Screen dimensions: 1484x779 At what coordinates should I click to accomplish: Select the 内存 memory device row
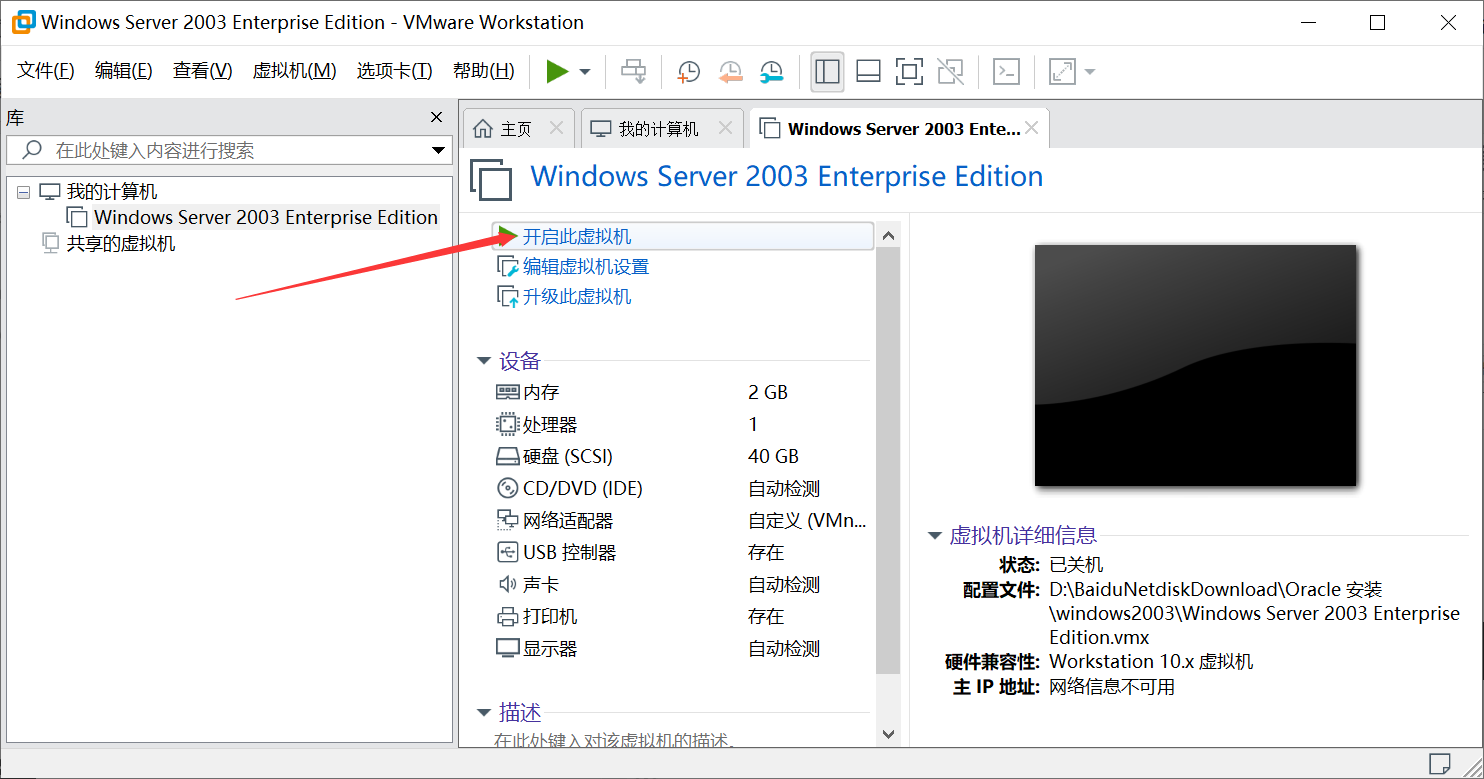[683, 392]
